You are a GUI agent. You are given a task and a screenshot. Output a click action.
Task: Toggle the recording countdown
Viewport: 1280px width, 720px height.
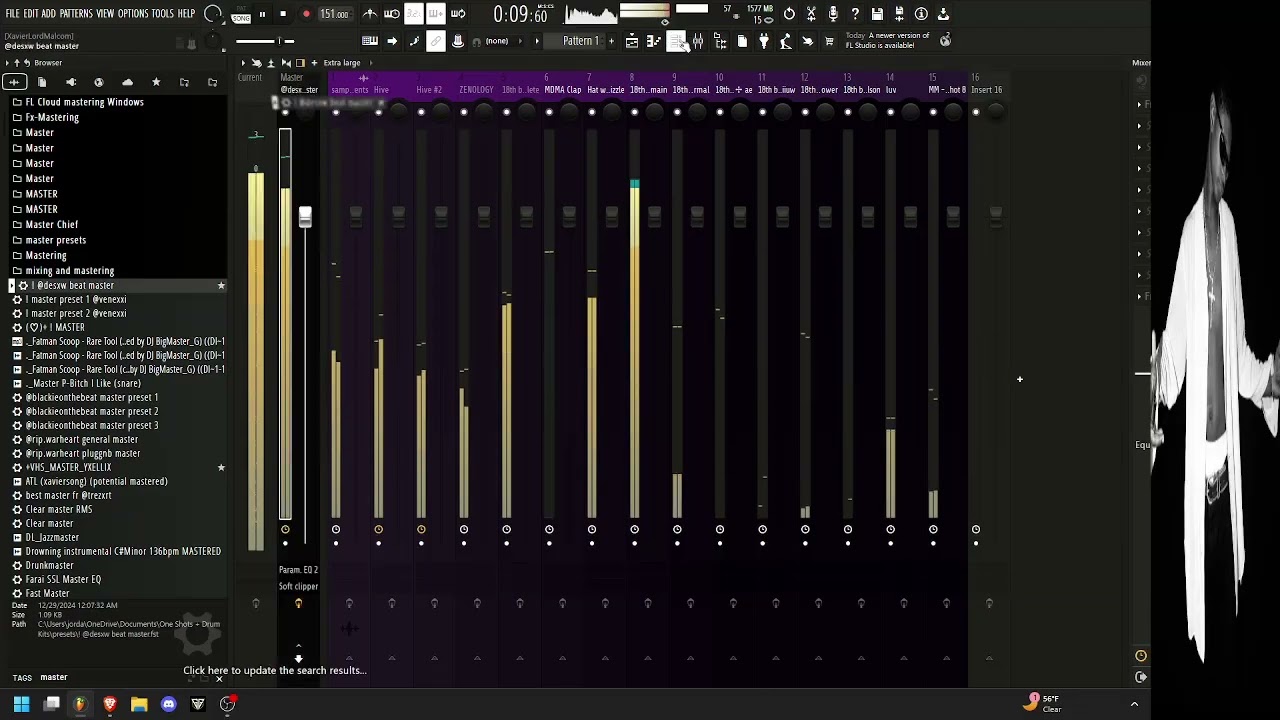pyautogui.click(x=414, y=14)
